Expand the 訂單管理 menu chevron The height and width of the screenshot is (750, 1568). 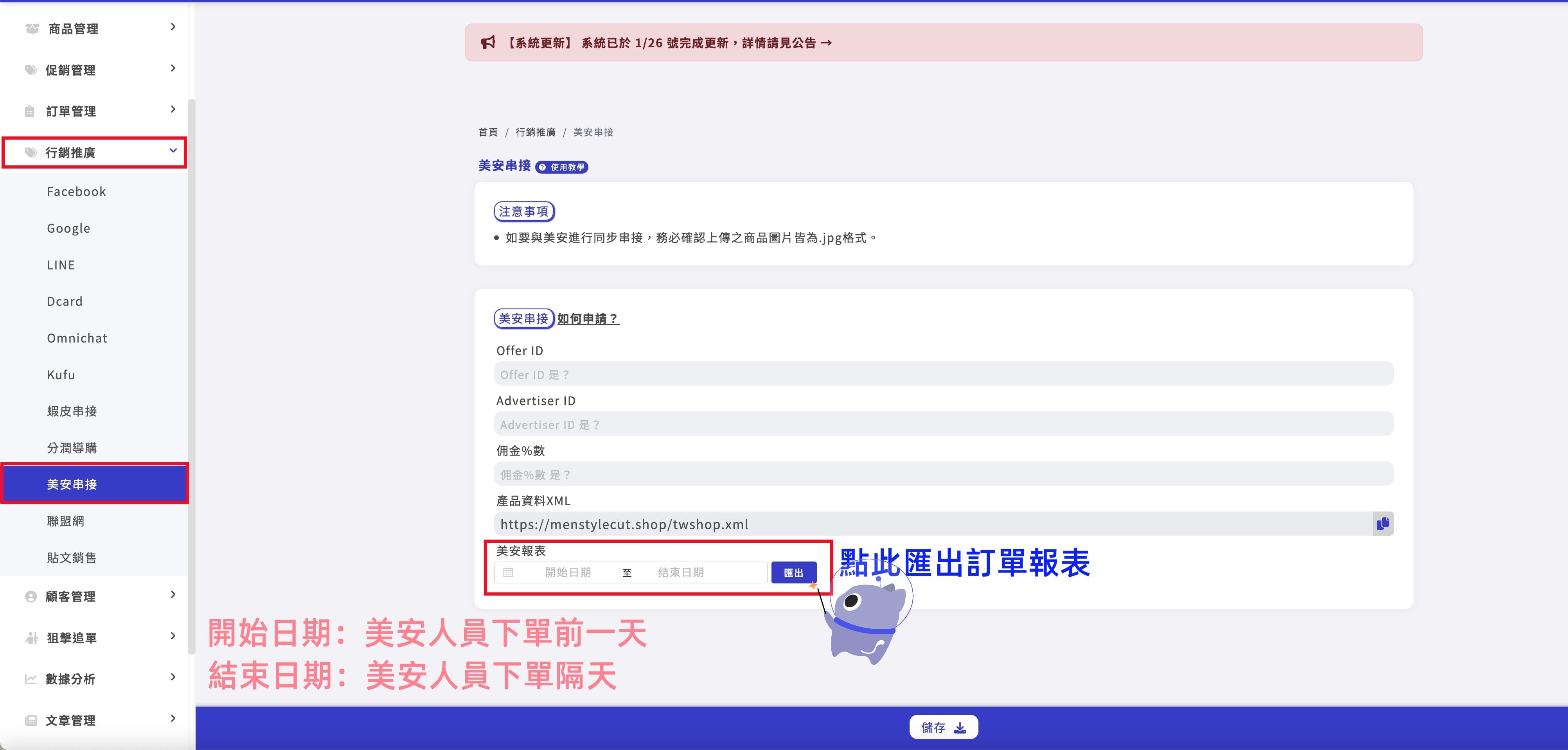(x=173, y=109)
